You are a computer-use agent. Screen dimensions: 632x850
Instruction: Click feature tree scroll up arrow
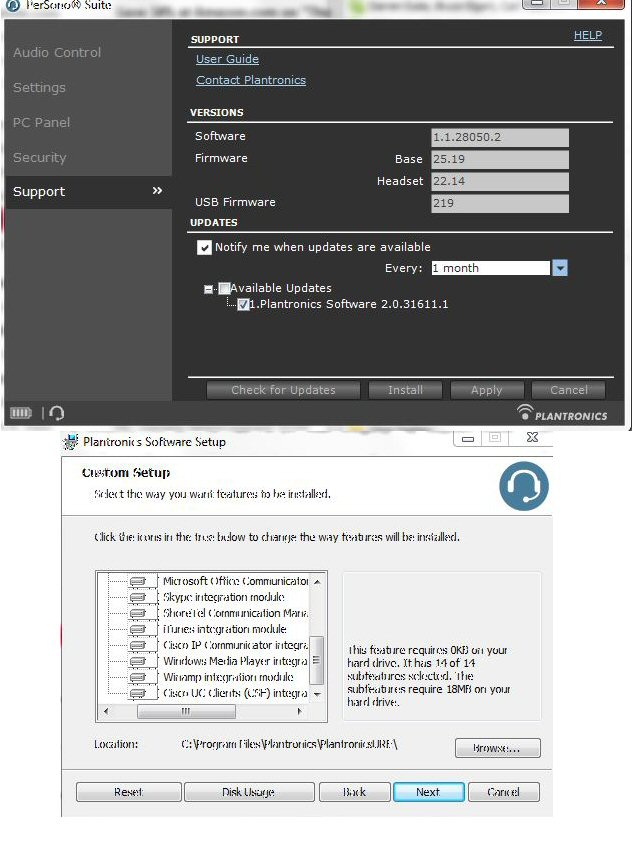tap(317, 582)
